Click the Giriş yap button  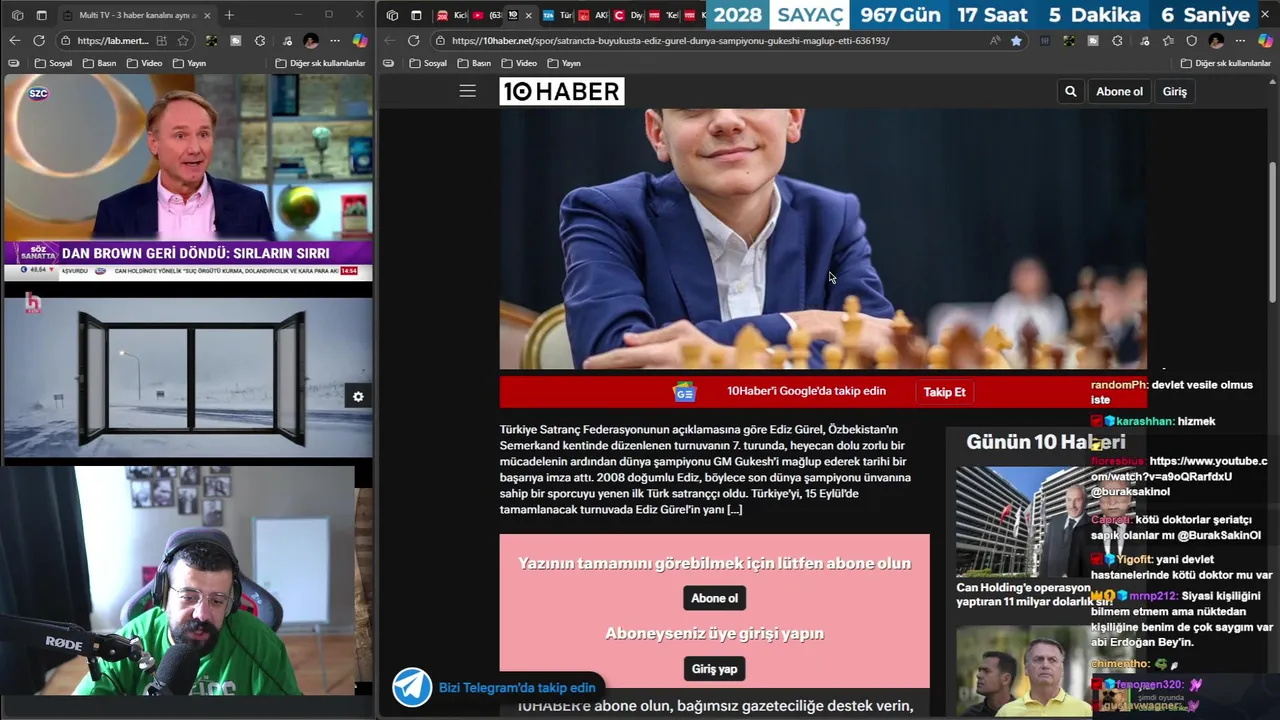pyautogui.click(x=714, y=669)
